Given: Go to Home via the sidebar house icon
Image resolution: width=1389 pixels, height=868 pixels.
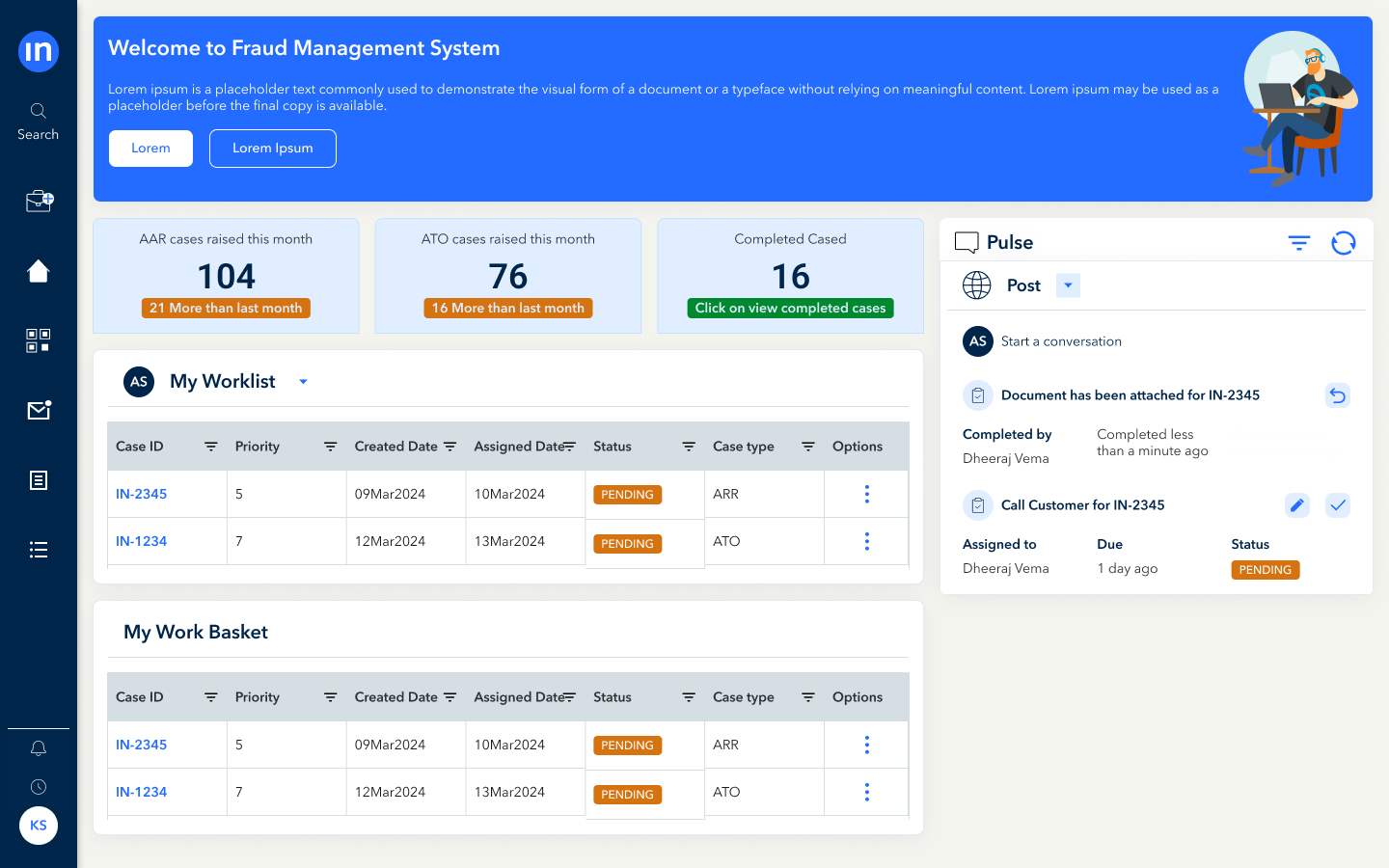Looking at the screenshot, I should click(x=39, y=271).
